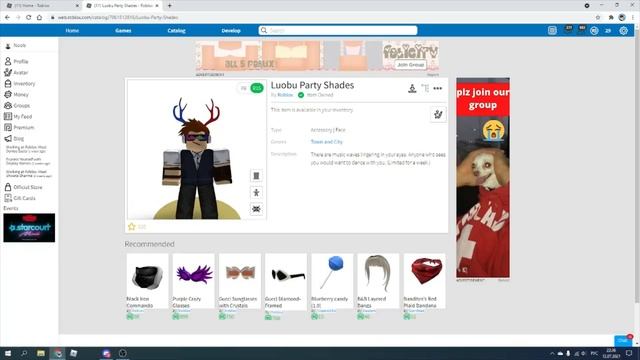Switch to the first Roblox Home tab
The height and width of the screenshot is (360, 640).
[41, 6]
